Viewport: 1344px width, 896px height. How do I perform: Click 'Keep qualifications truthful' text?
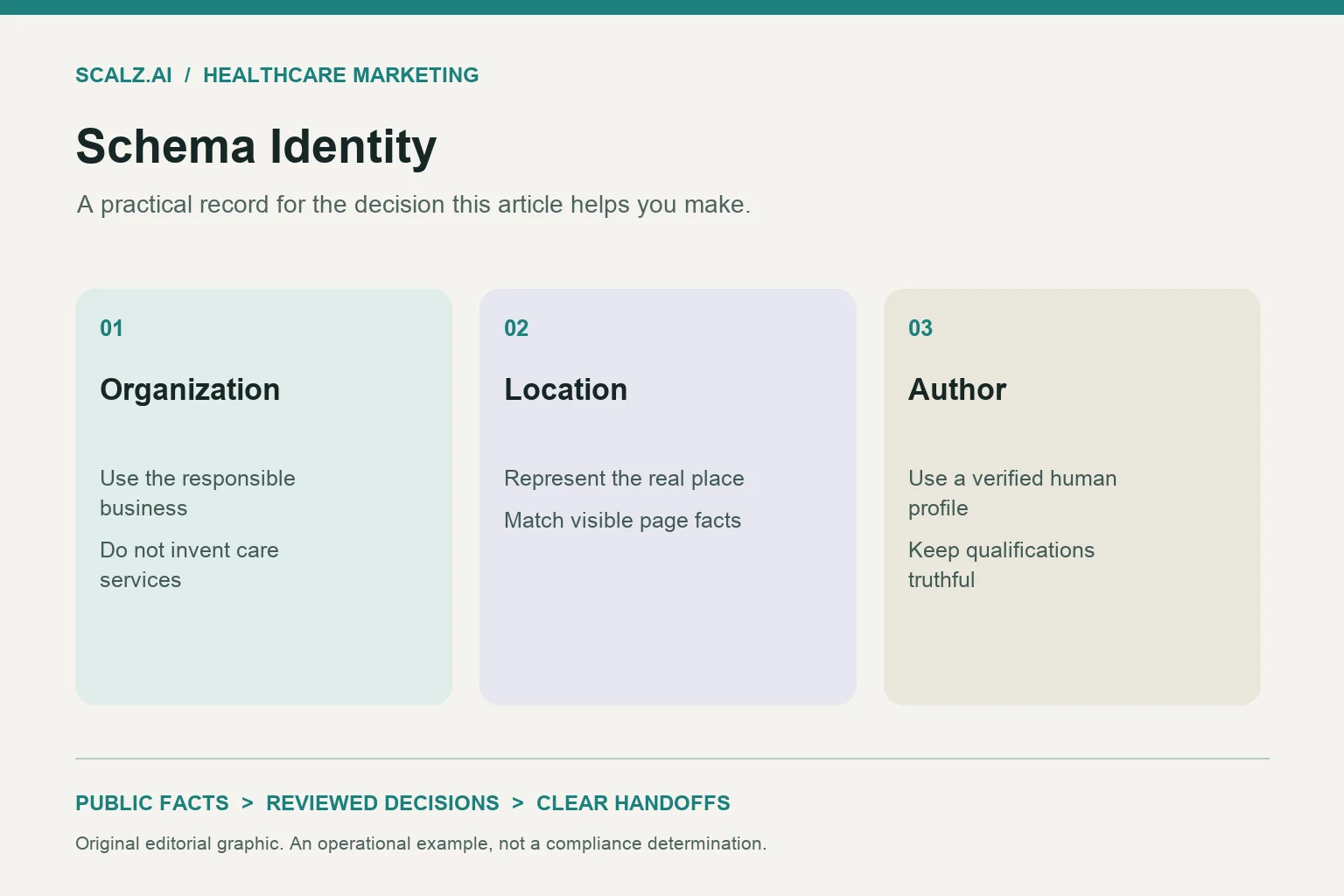(x=1001, y=565)
